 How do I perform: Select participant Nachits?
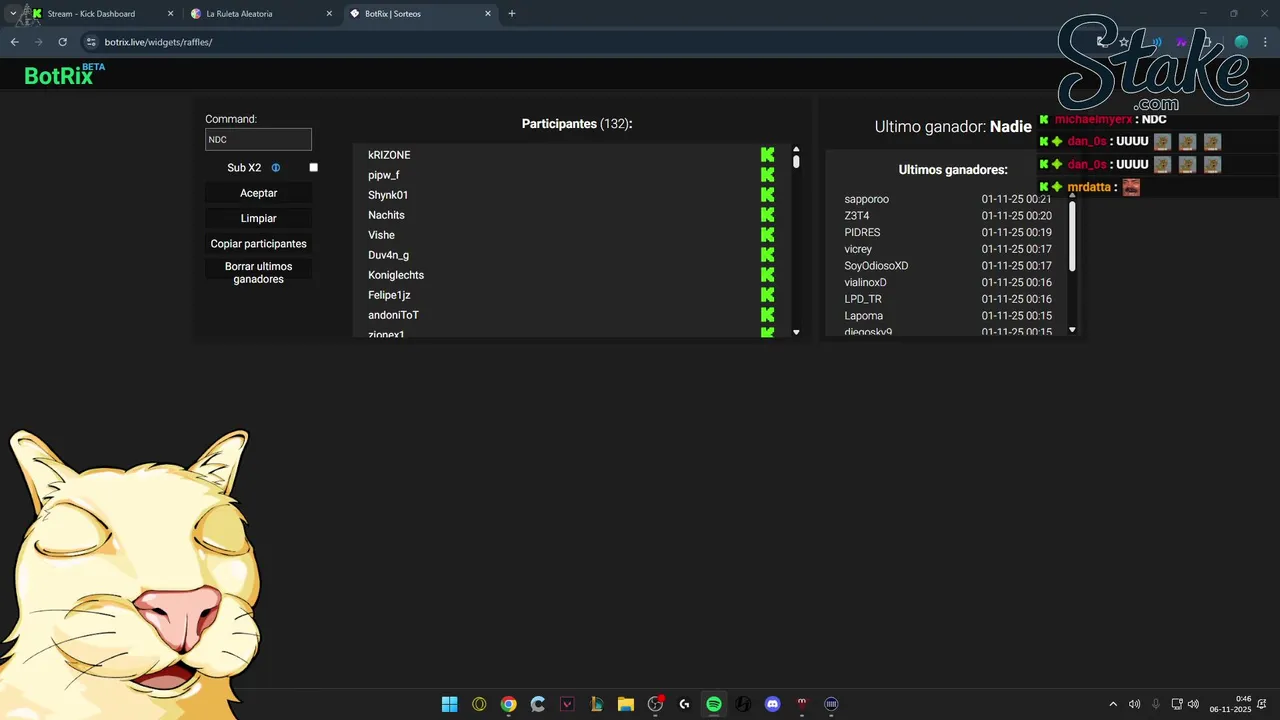point(386,215)
